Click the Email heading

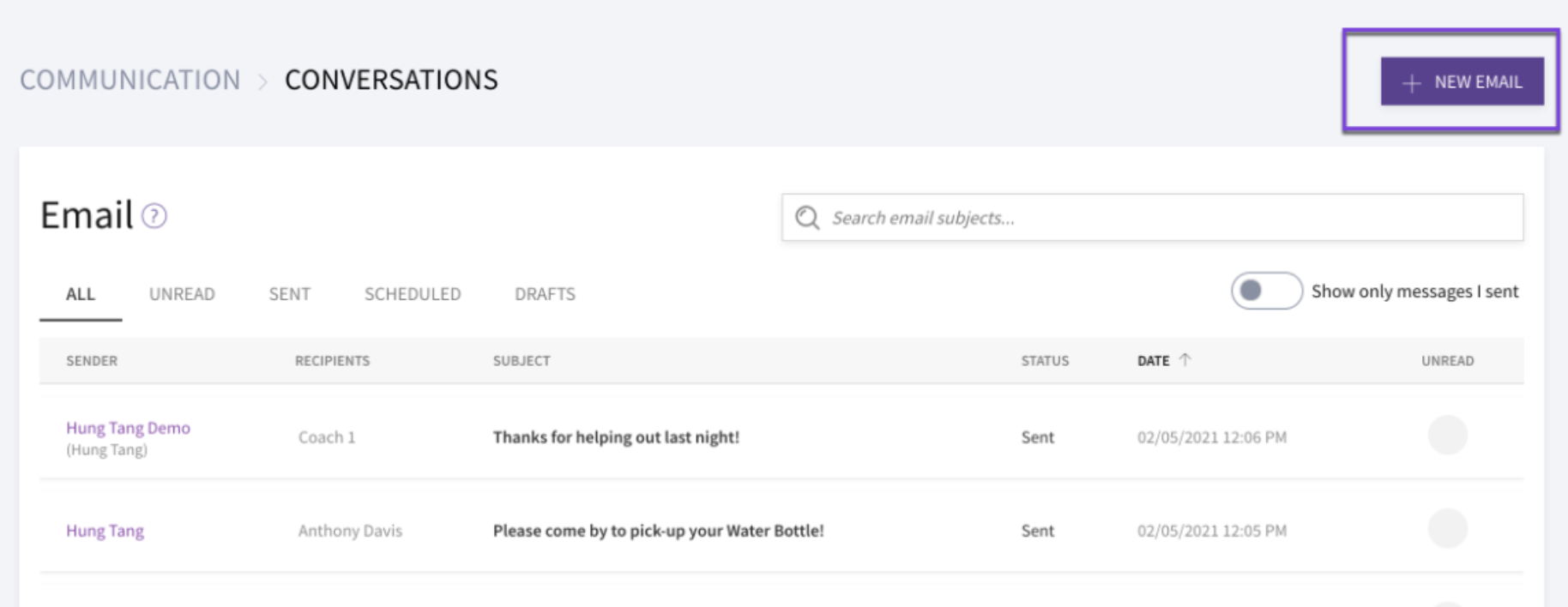tap(87, 215)
